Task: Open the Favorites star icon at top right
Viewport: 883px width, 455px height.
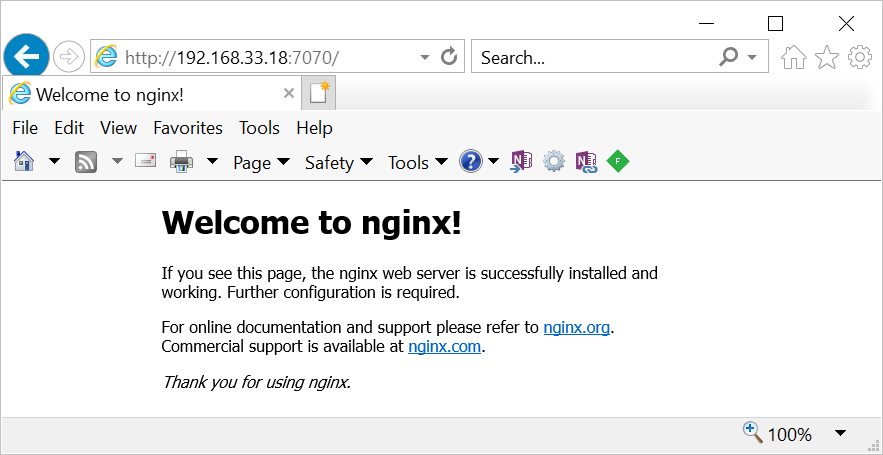Action: (827, 58)
